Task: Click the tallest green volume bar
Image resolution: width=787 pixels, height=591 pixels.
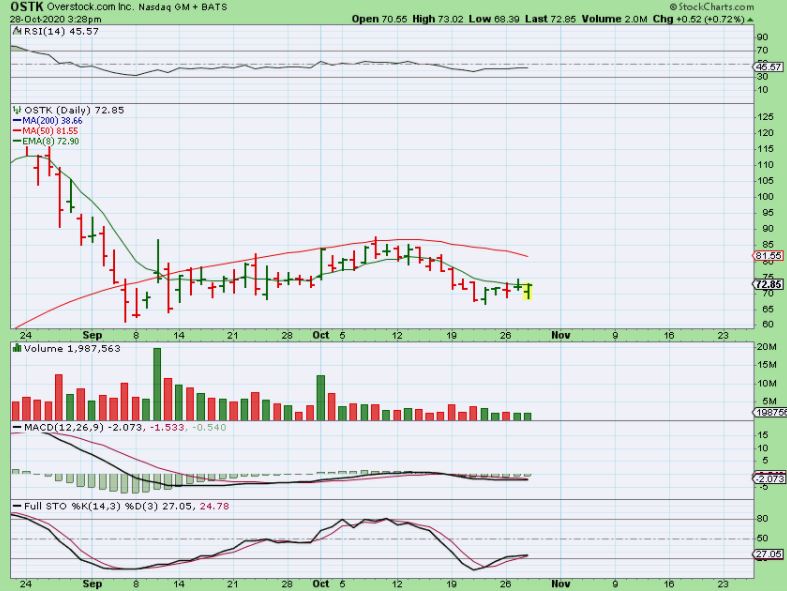Action: pyautogui.click(x=157, y=384)
